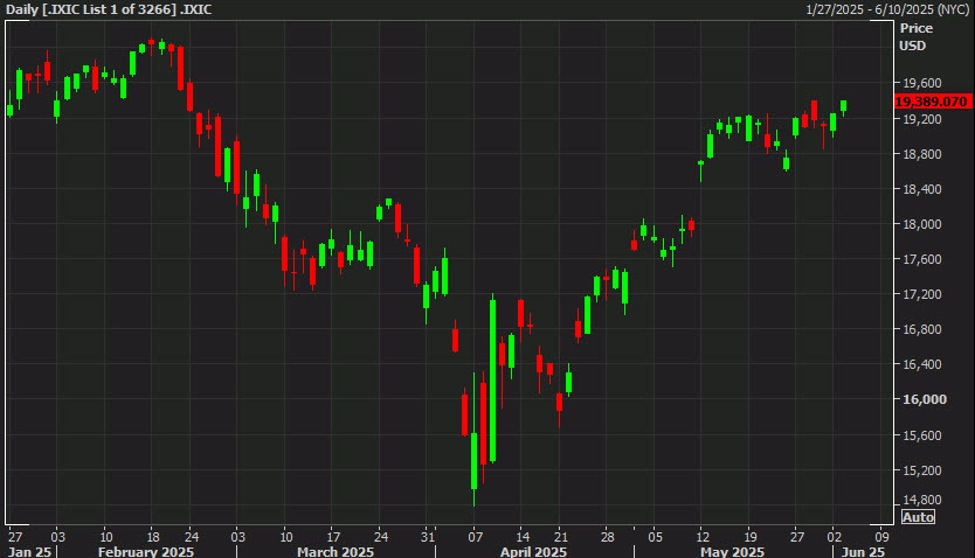This screenshot has height=558, width=975.
Task: Click the Auto scale button
Action: pos(919,517)
